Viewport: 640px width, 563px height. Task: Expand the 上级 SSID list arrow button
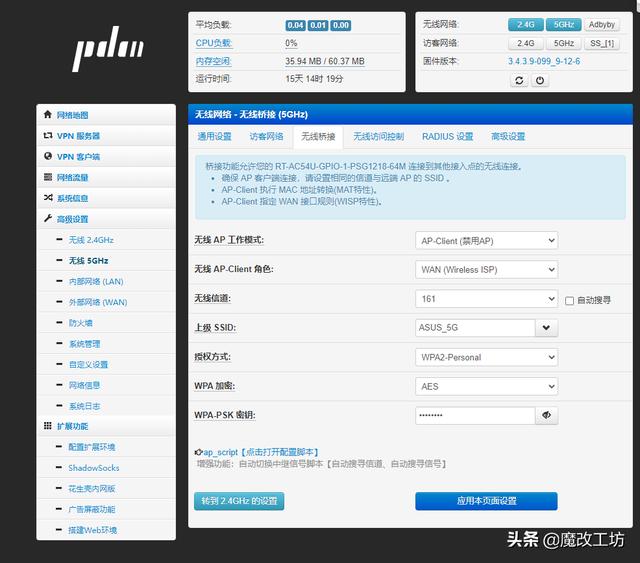(547, 328)
